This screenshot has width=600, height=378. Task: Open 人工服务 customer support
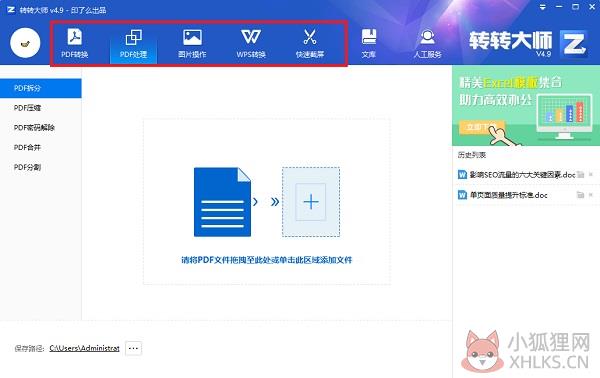tap(427, 43)
